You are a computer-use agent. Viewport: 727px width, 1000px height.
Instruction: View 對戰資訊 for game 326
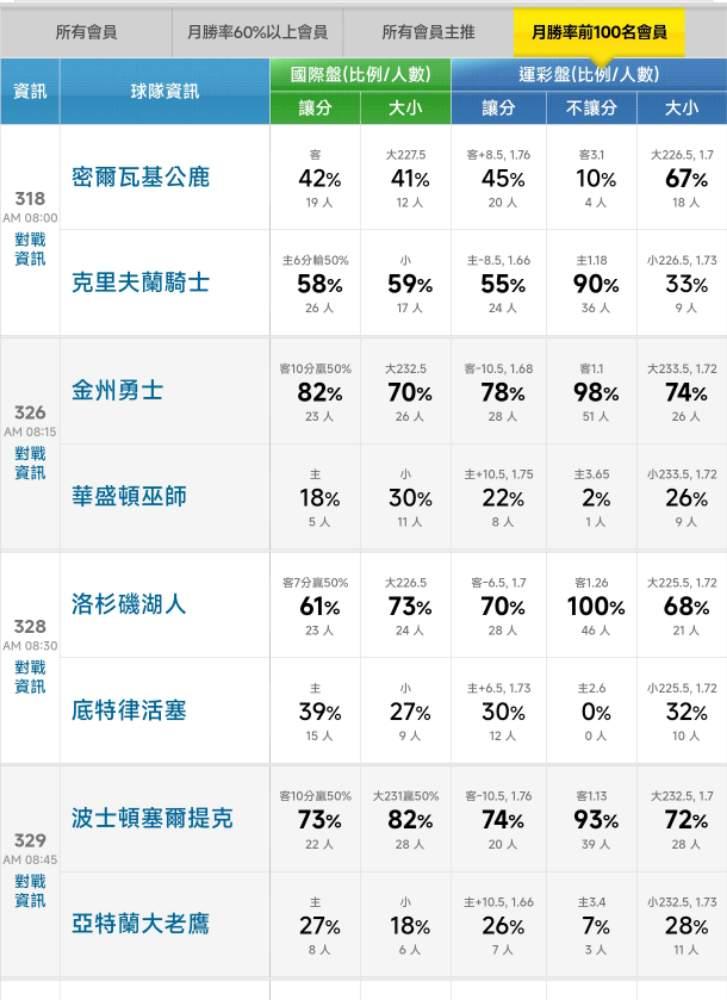tap(30, 463)
